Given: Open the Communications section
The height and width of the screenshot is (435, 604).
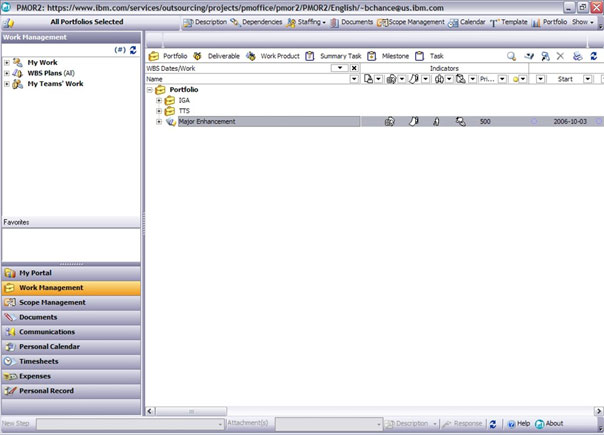Looking at the screenshot, I should coord(71,332).
